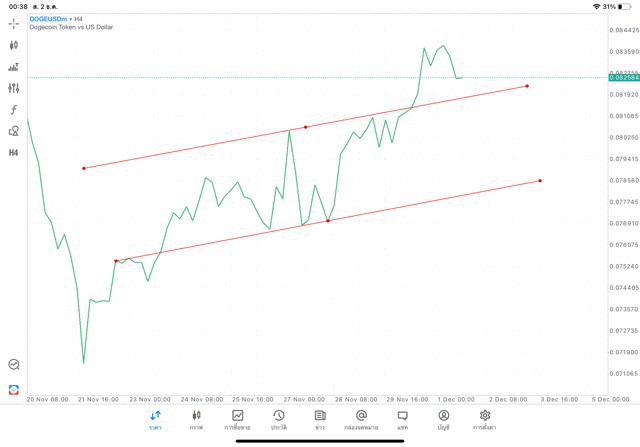Open the การซื้อขาย (trade) tab
The width and height of the screenshot is (640, 447).
pos(238,420)
